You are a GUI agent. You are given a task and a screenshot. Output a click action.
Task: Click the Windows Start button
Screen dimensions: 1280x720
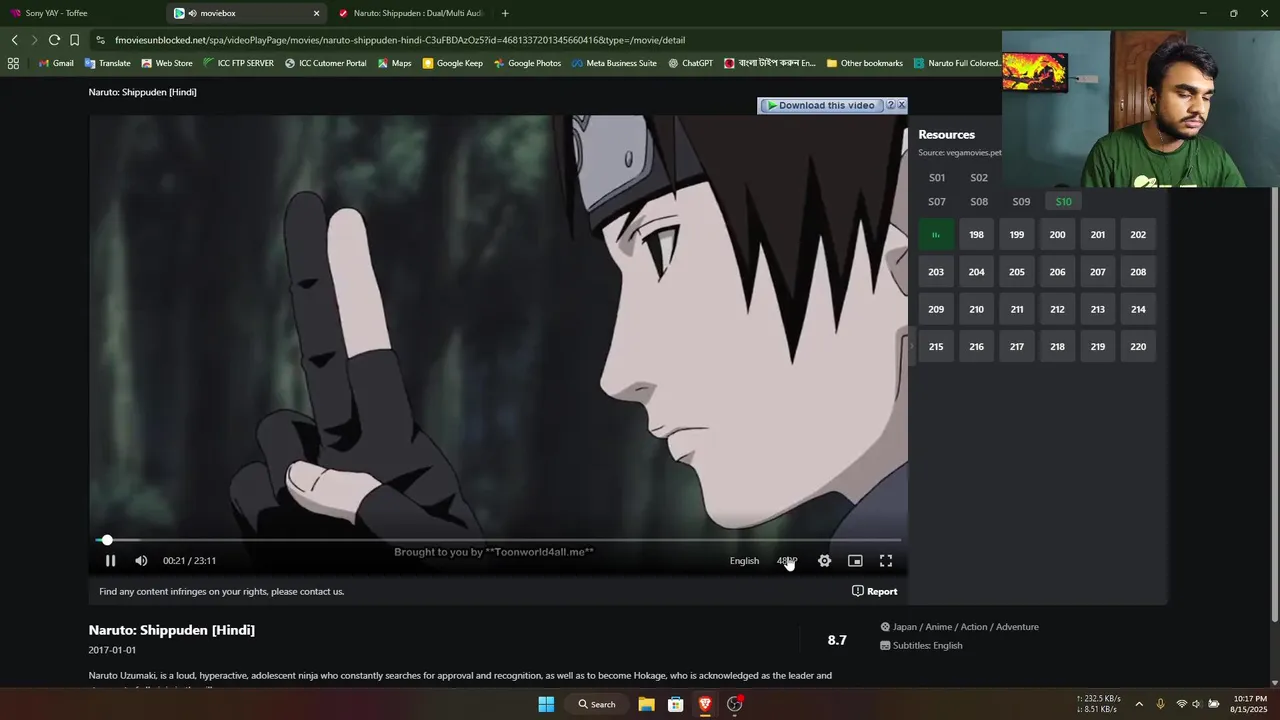pyautogui.click(x=546, y=704)
